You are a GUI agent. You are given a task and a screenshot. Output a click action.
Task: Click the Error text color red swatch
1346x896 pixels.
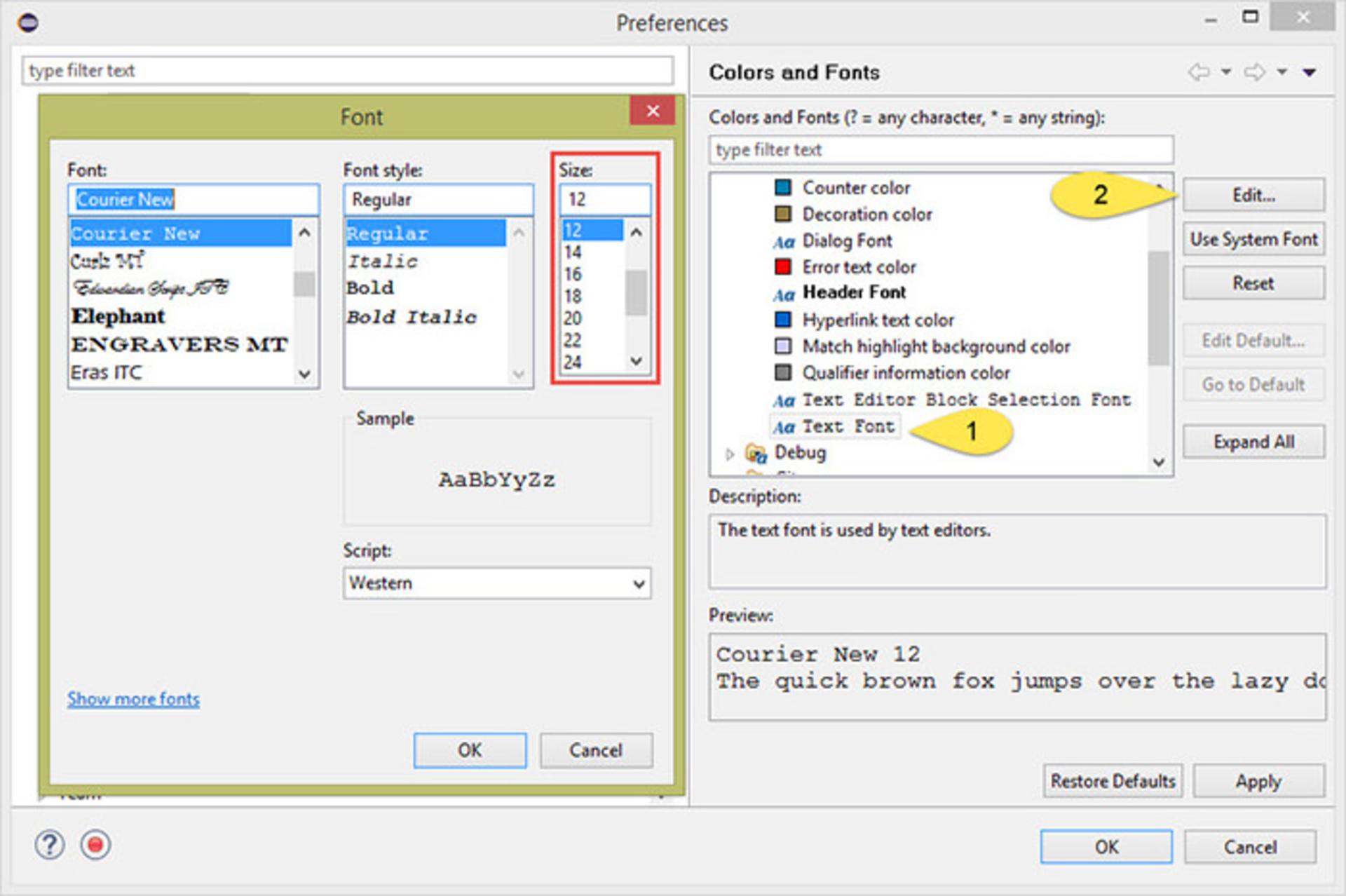point(783,267)
